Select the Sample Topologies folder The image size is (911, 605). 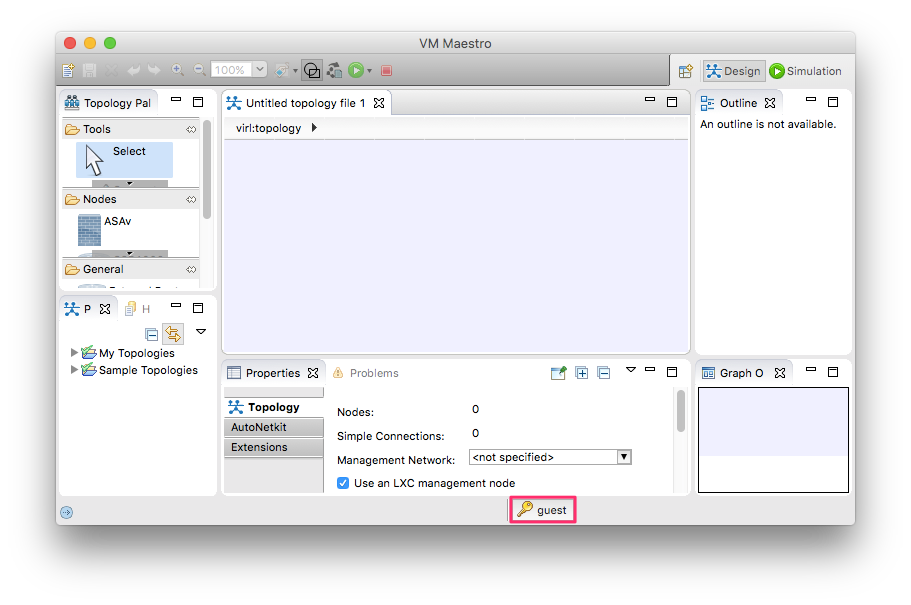point(139,370)
